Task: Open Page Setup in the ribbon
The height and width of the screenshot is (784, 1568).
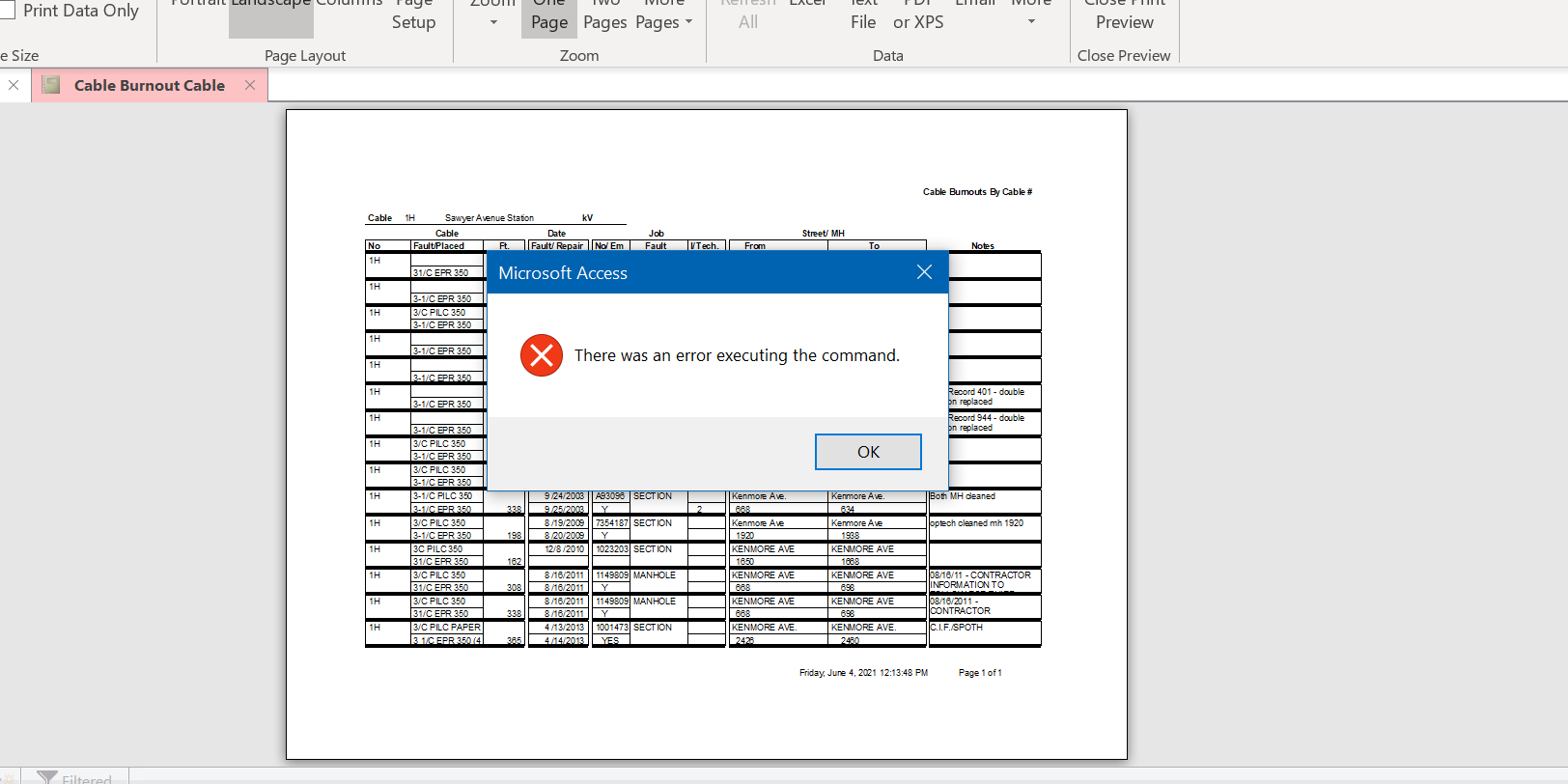Action: (x=413, y=14)
